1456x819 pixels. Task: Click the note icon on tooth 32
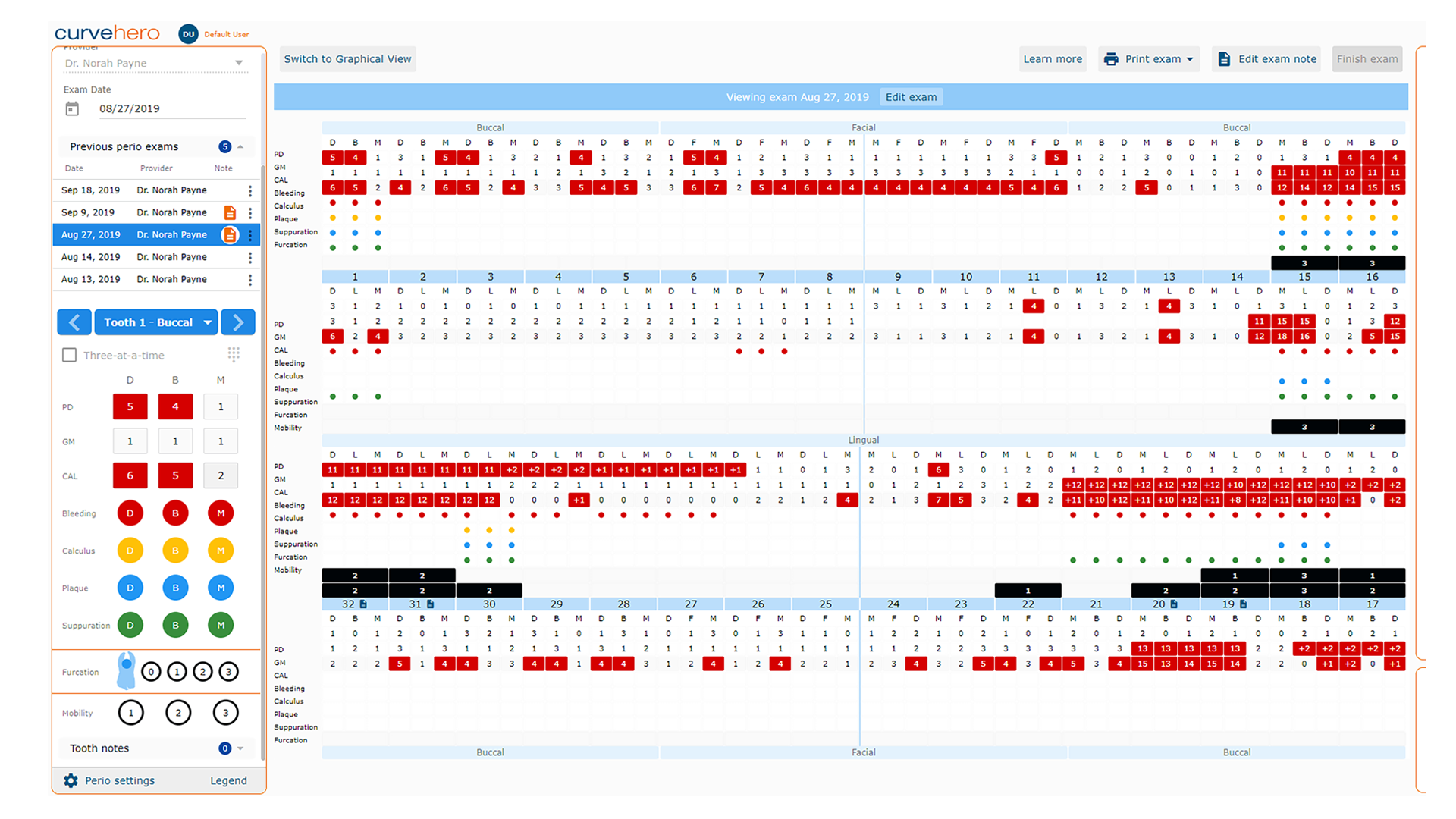(363, 604)
